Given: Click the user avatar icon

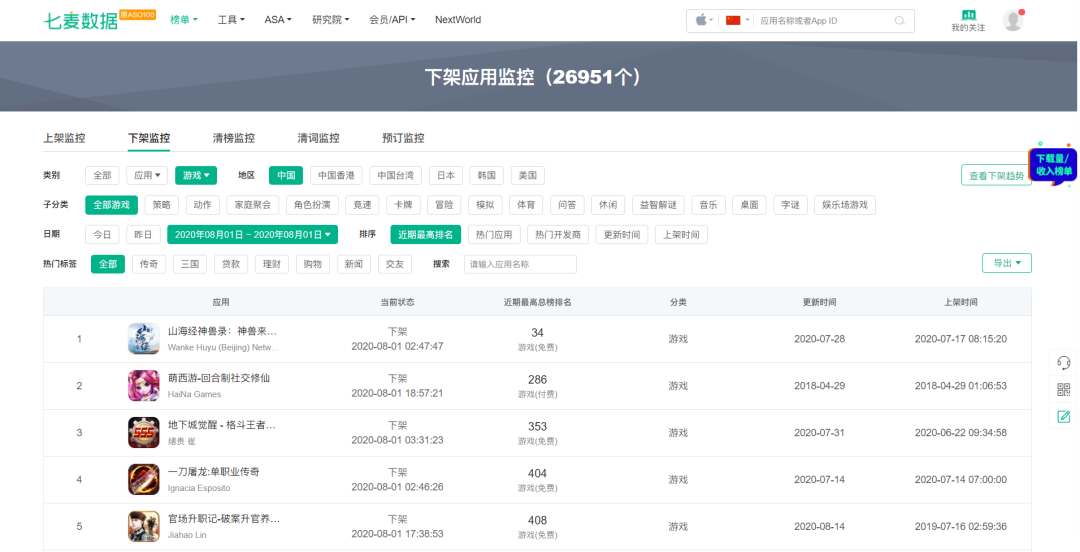Looking at the screenshot, I should tap(1013, 20).
